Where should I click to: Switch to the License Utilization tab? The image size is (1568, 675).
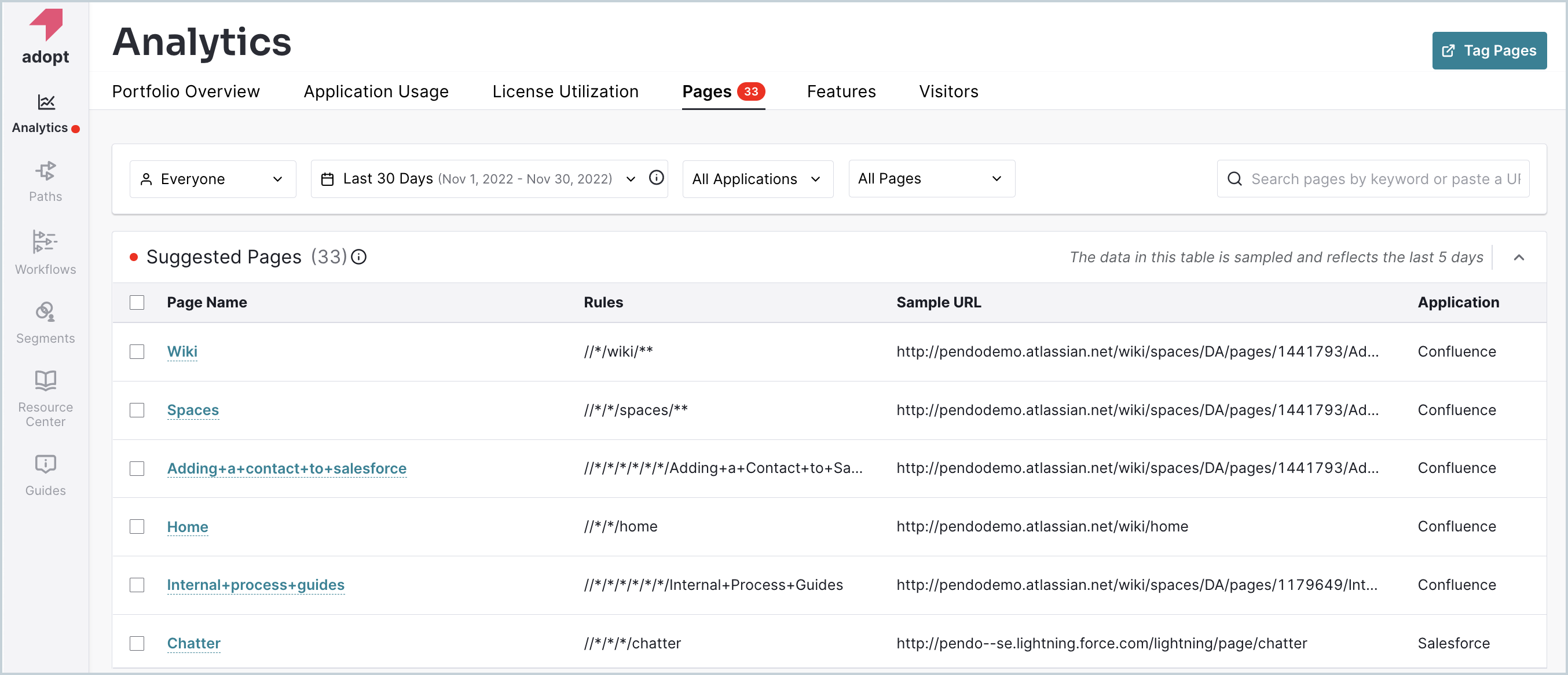point(566,91)
